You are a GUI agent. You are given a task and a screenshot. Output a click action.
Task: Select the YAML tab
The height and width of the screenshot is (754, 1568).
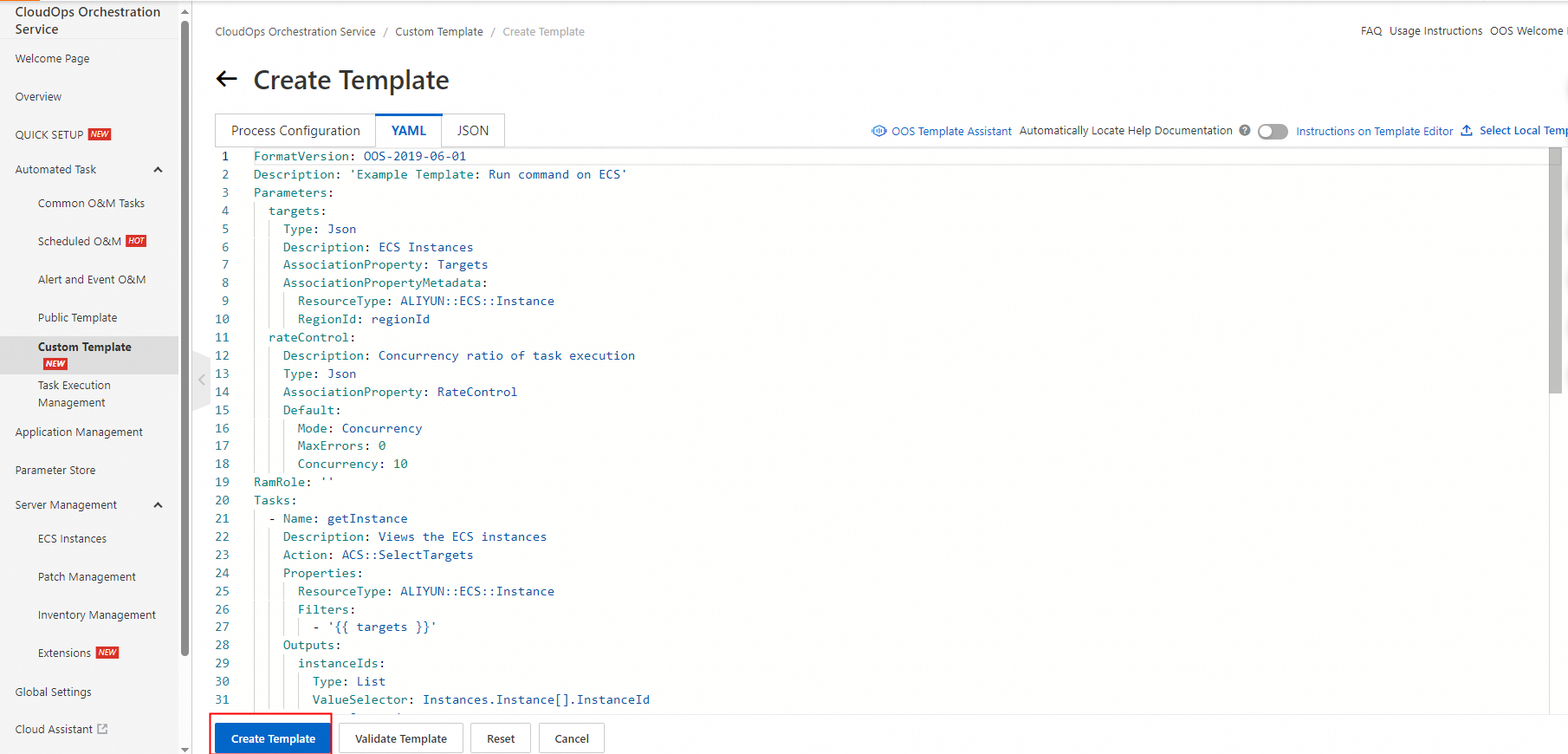pyautogui.click(x=409, y=131)
